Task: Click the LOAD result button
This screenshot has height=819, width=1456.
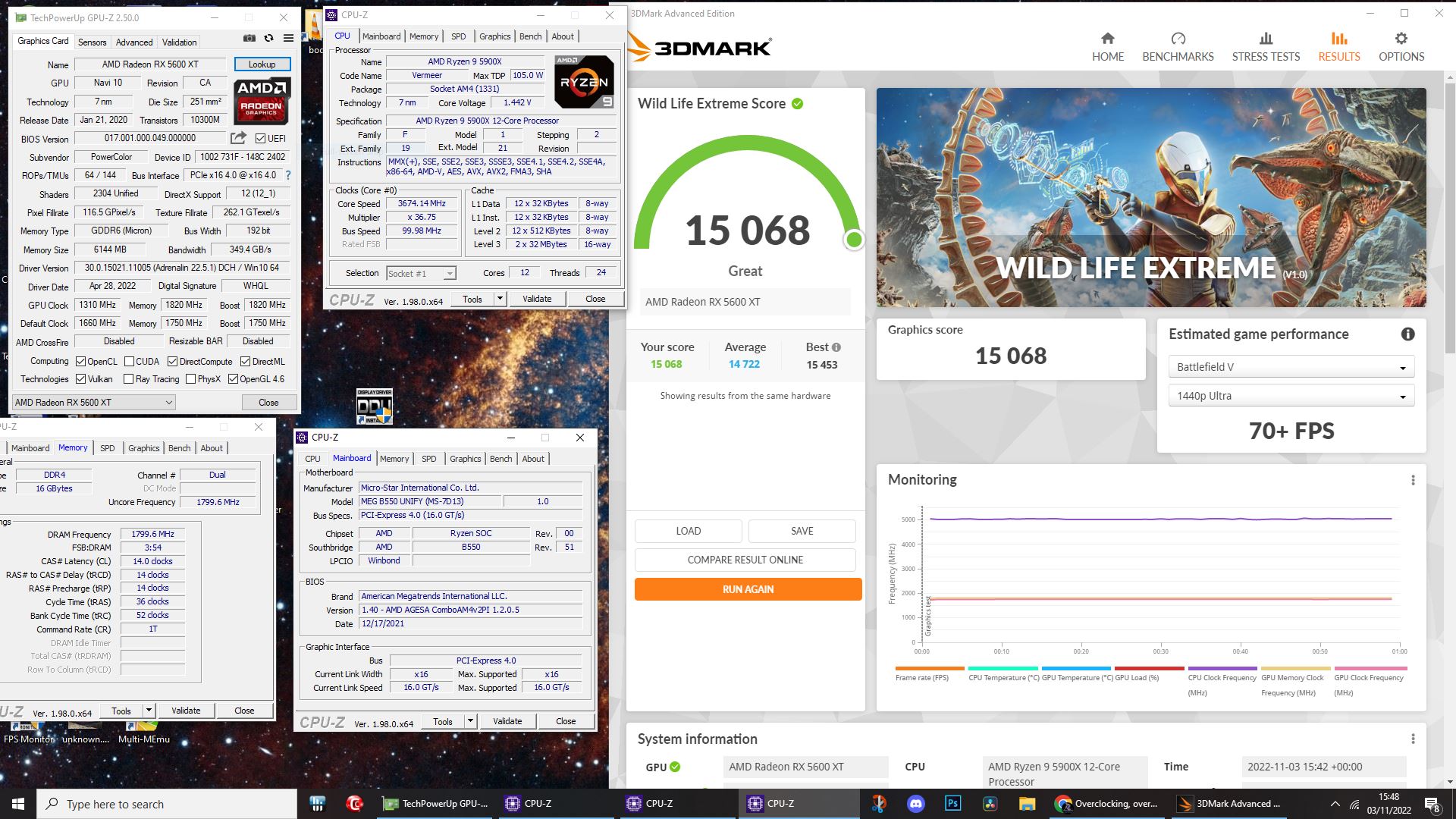Action: coord(688,531)
